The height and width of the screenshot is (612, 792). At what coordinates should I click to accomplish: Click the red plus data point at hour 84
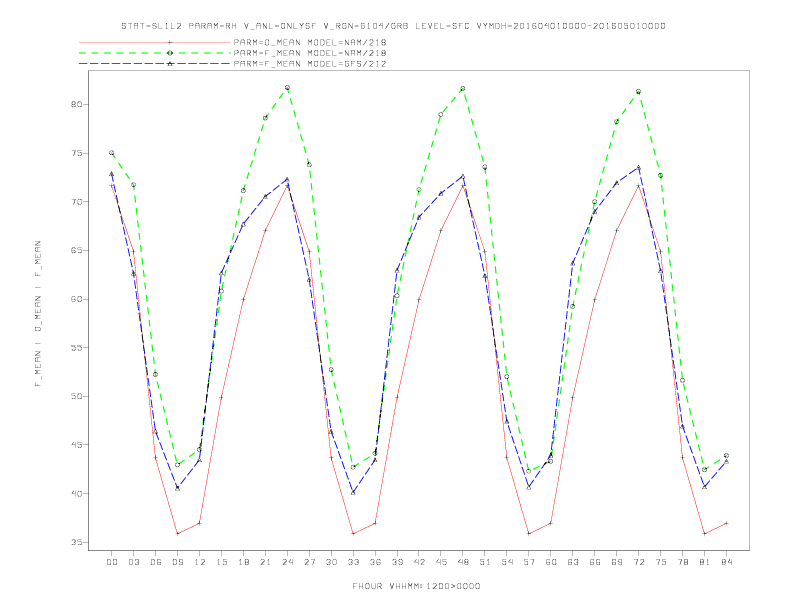[726, 524]
